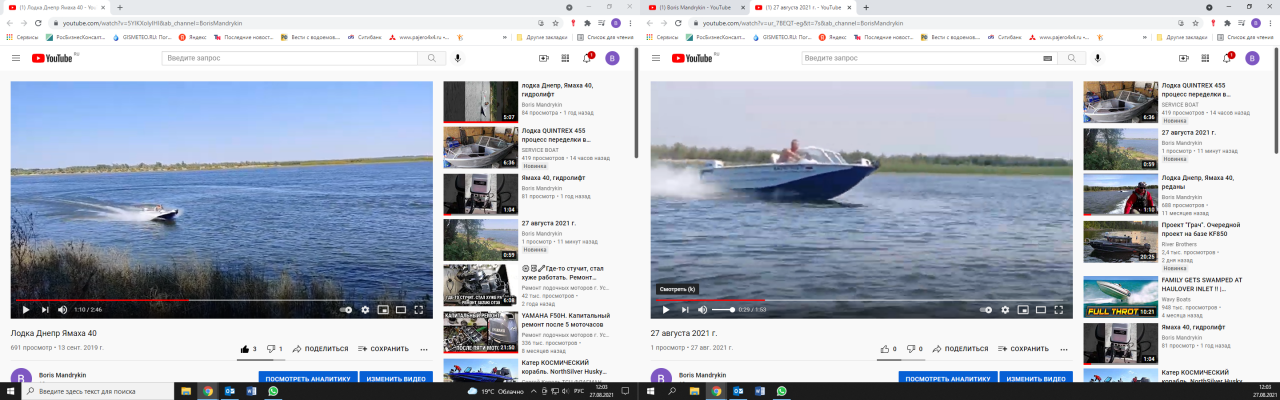Expand bookmarks overflow chevron in "Лодка Днепр" window
This screenshot has height=400, width=1280.
click(505, 37)
